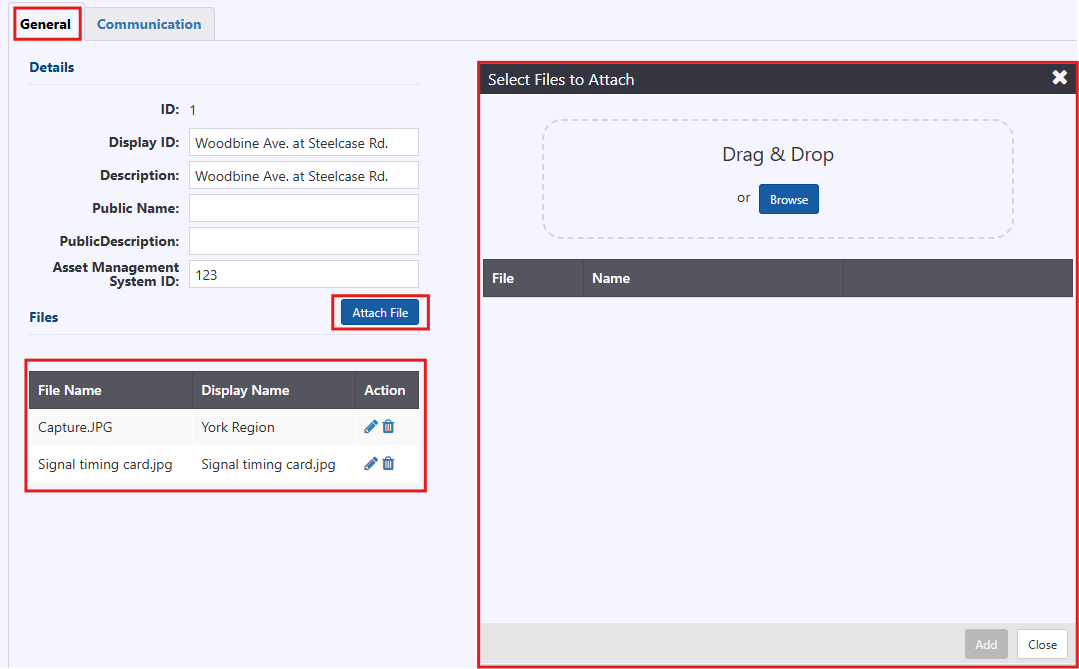Edit the Asset Management System ID field
The width and height of the screenshot is (1079, 669).
click(x=303, y=274)
